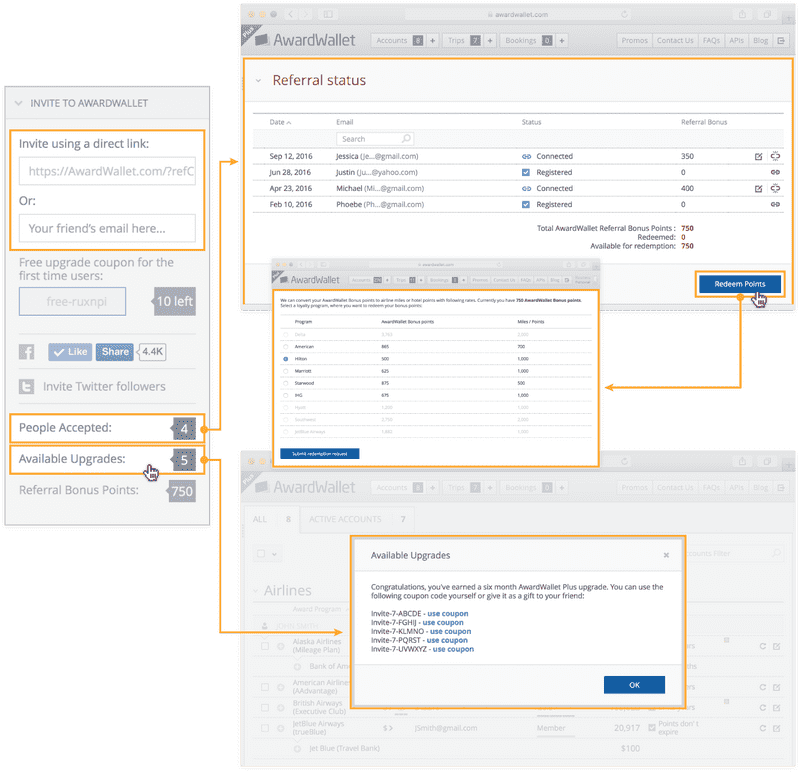Log out via Referral status window's exit icon

[781, 40]
